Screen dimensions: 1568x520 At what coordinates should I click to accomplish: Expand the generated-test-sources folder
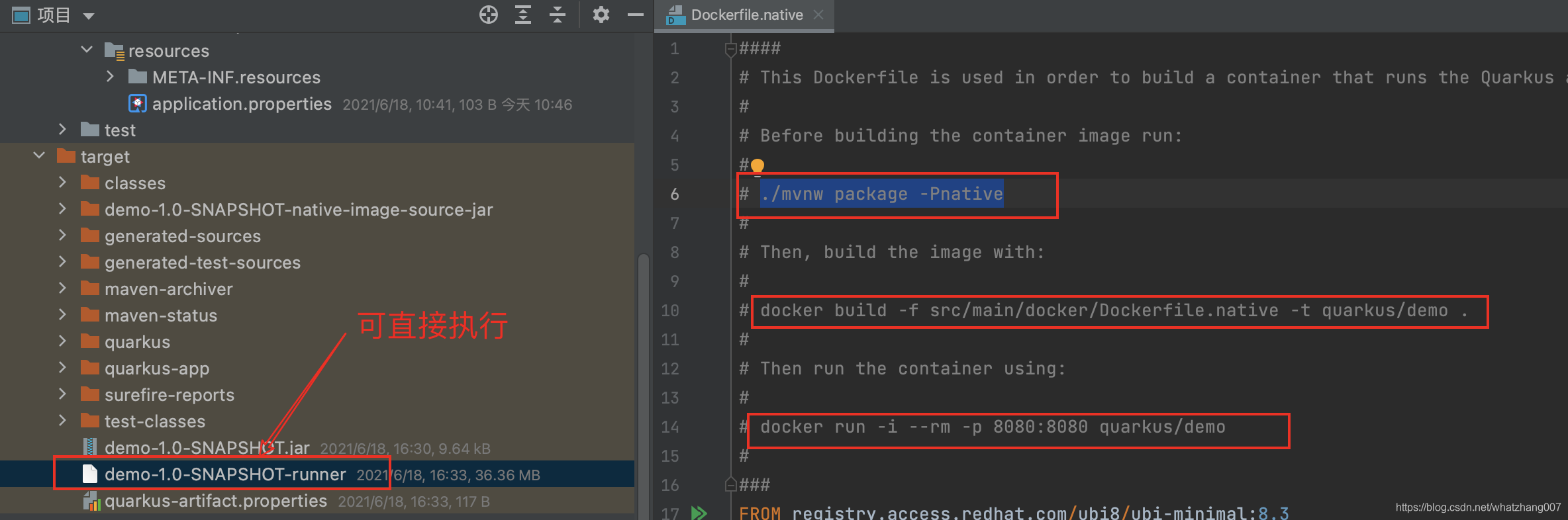63,262
